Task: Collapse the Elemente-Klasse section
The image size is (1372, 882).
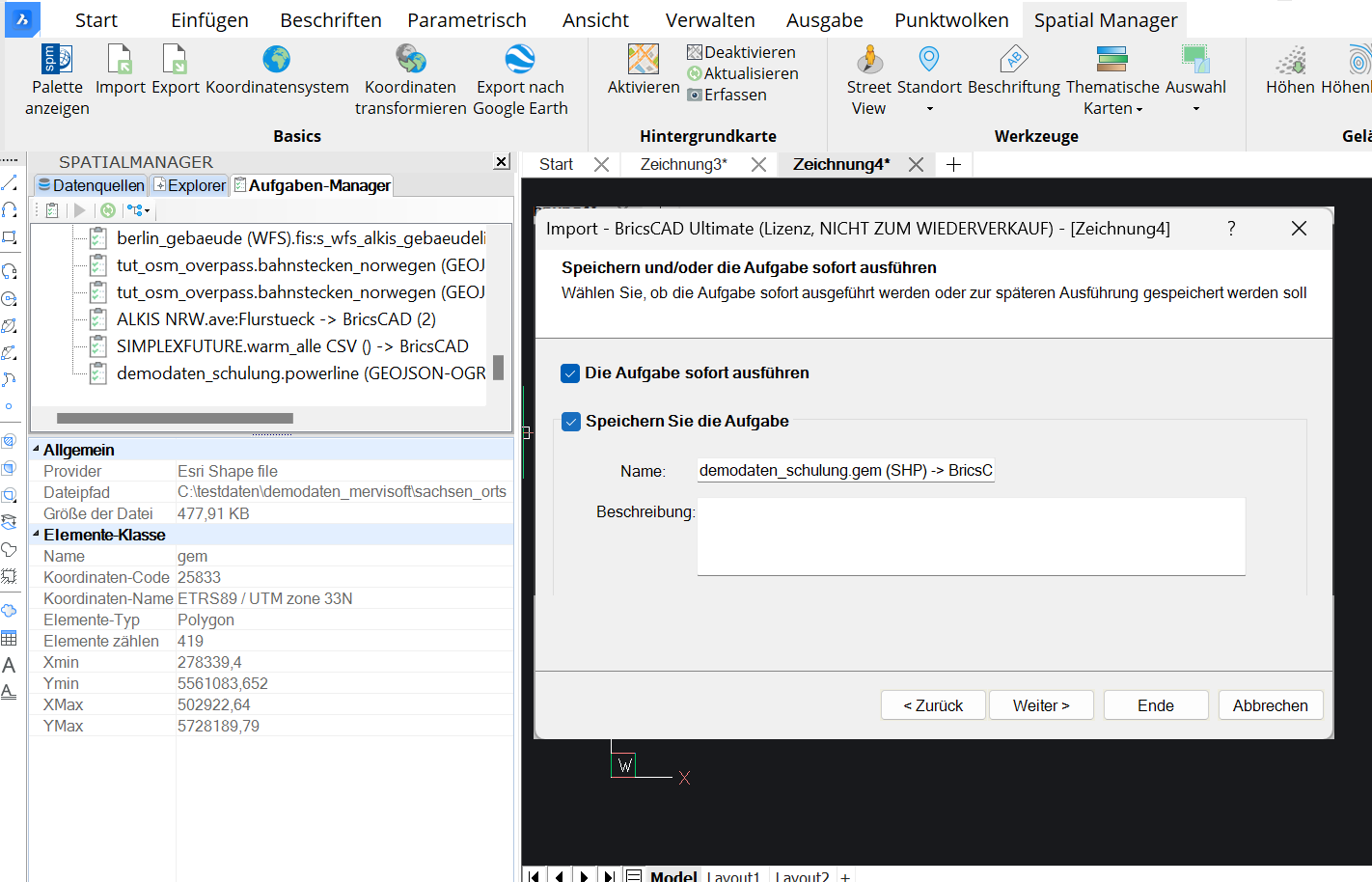Action: [36, 534]
